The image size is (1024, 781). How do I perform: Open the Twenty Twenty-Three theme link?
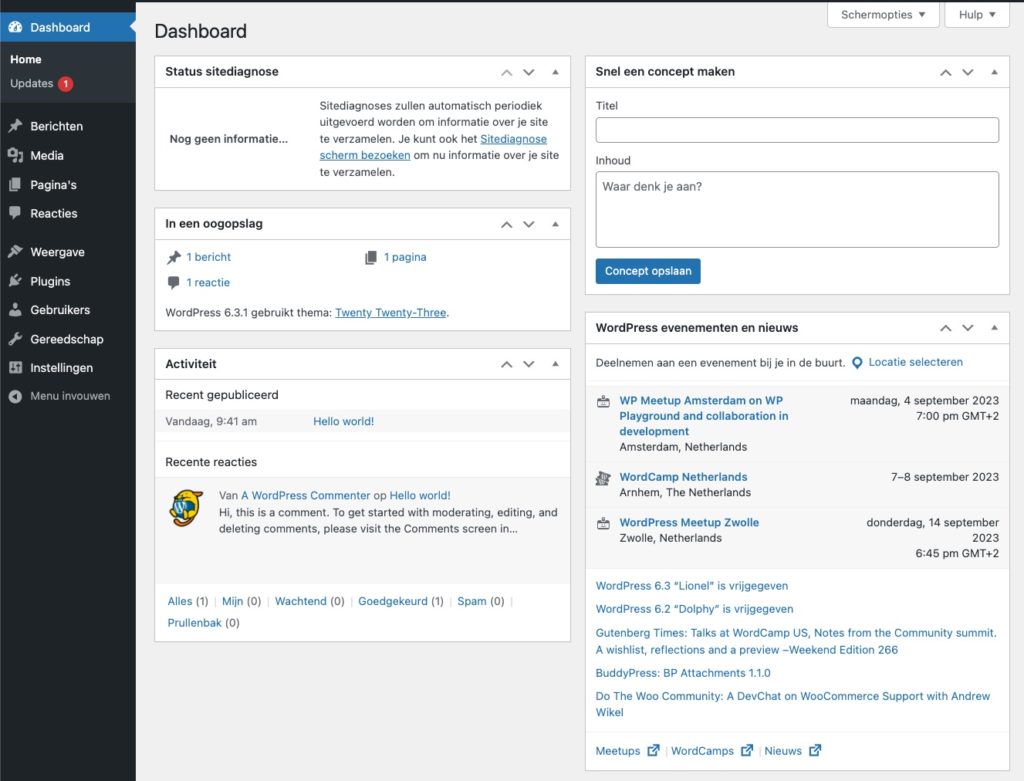(x=390, y=313)
